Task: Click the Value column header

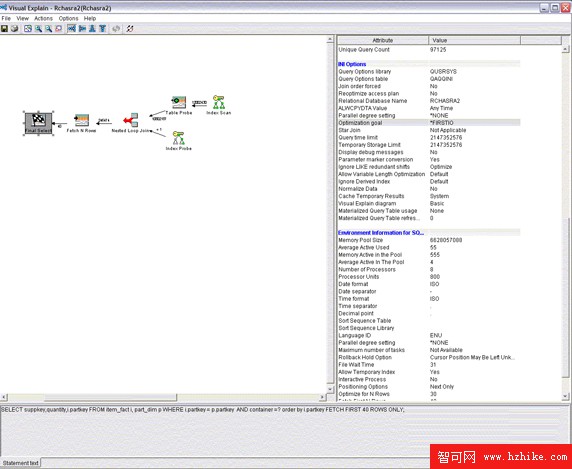Action: pyautogui.click(x=474, y=40)
